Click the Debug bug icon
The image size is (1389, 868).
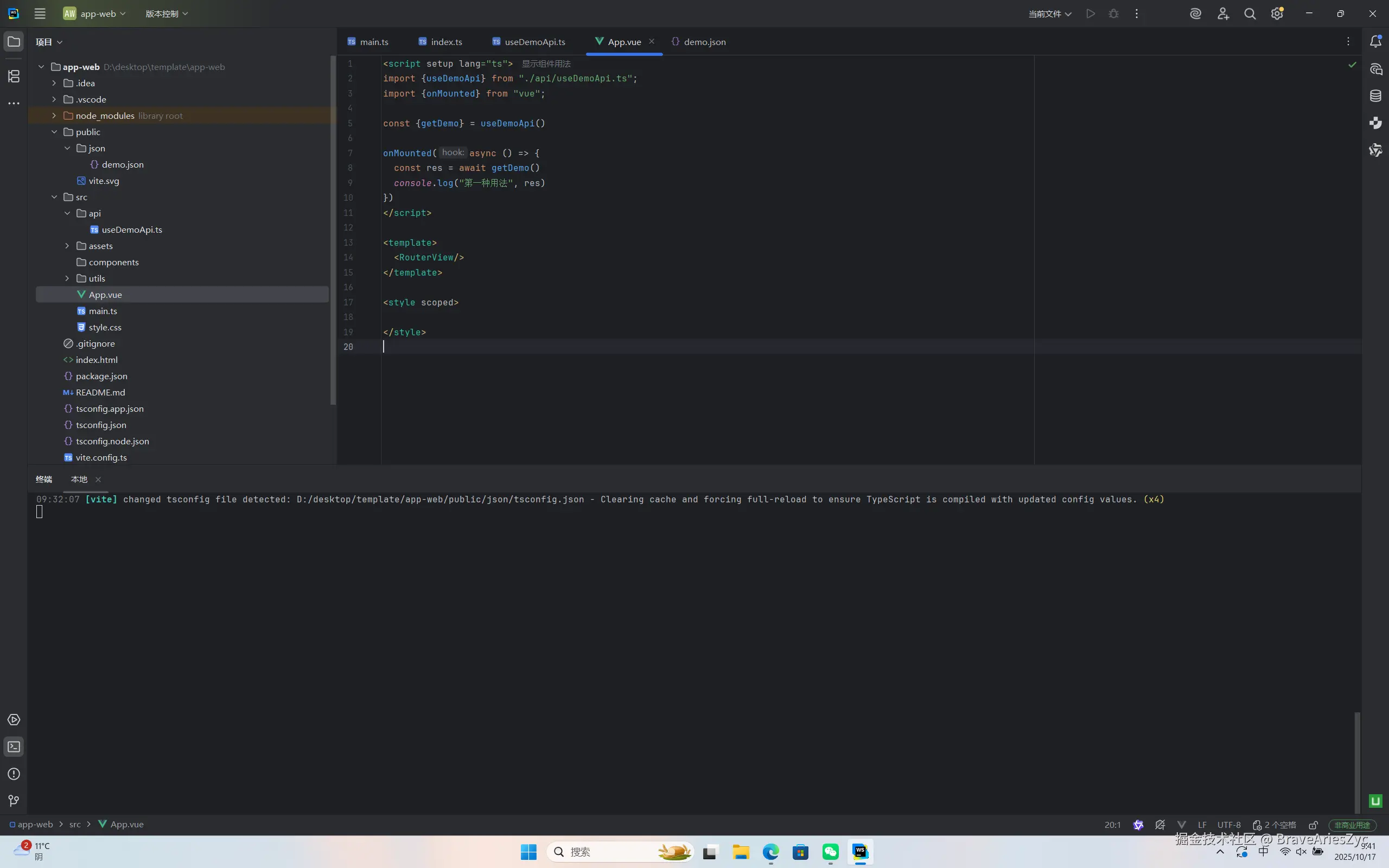[x=1113, y=14]
